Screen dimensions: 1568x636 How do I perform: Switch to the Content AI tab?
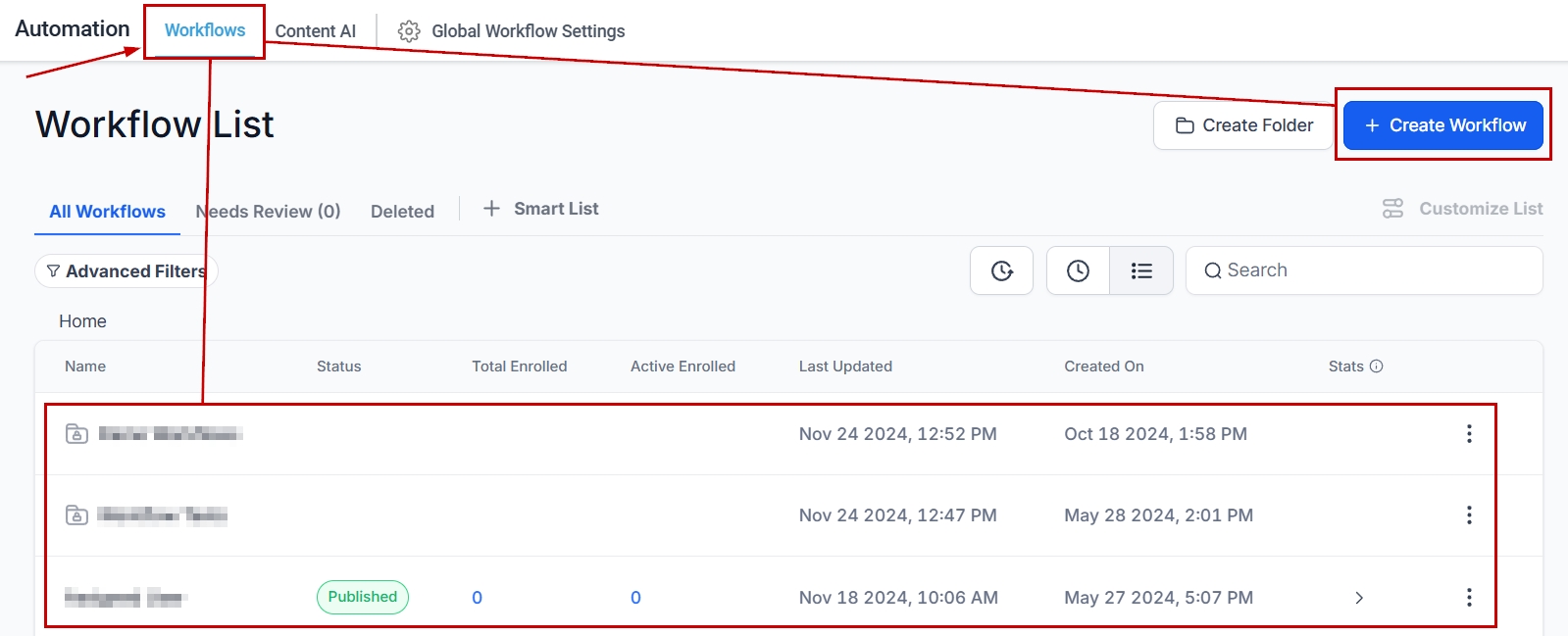[315, 31]
